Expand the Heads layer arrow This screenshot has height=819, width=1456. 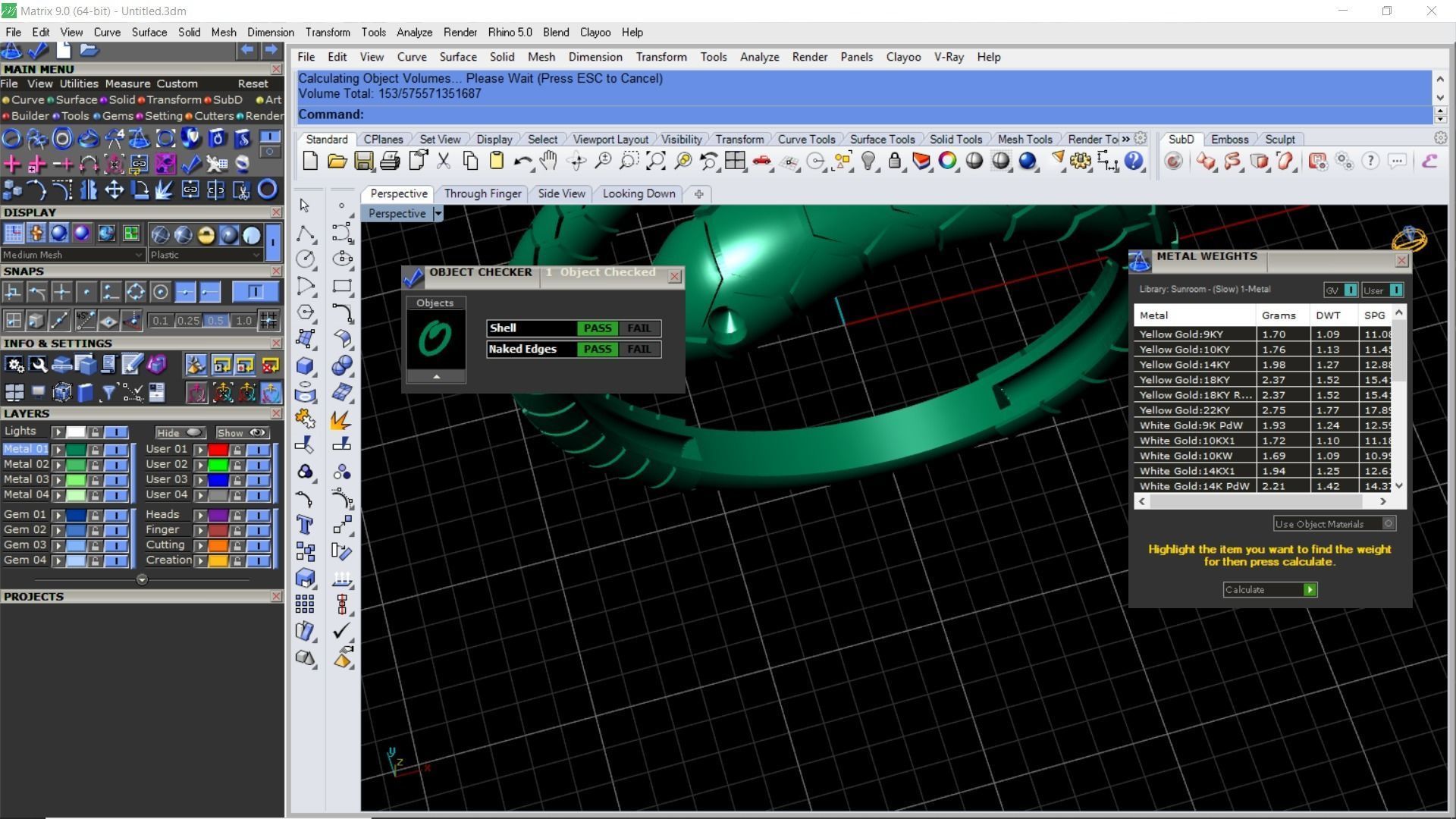[x=200, y=515]
